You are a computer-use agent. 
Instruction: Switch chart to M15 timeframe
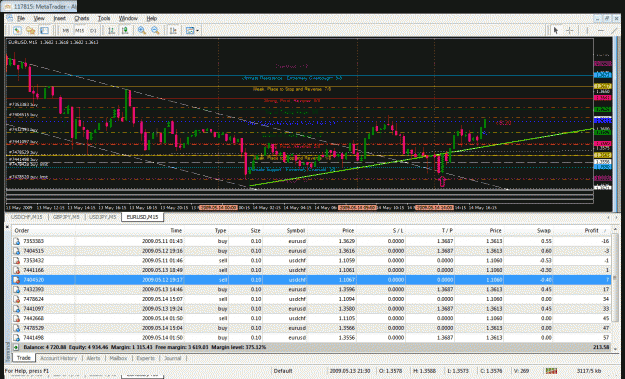pyautogui.click(x=80, y=30)
